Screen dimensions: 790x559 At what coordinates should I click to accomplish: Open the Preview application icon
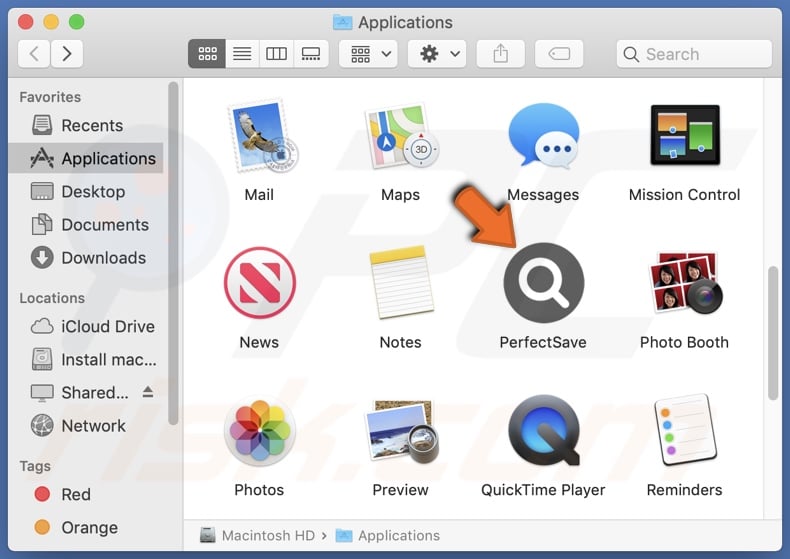pos(402,431)
